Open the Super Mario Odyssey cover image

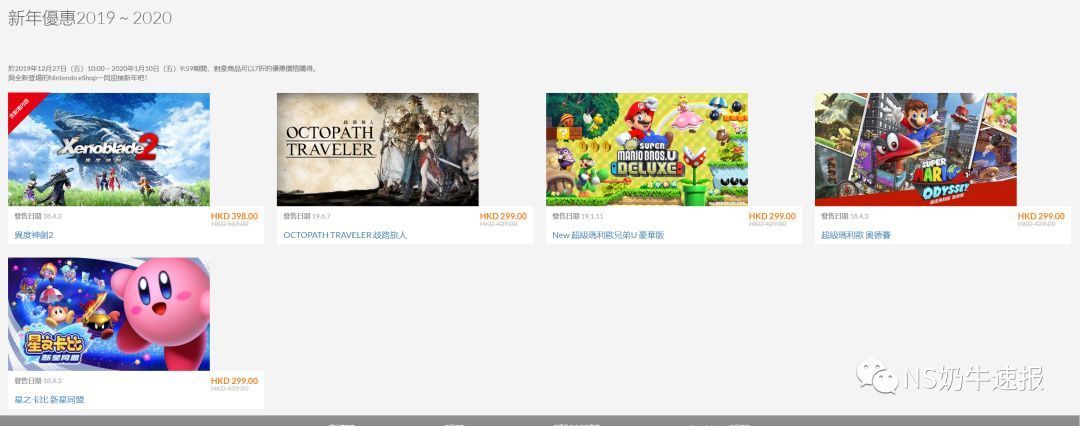[915, 150]
